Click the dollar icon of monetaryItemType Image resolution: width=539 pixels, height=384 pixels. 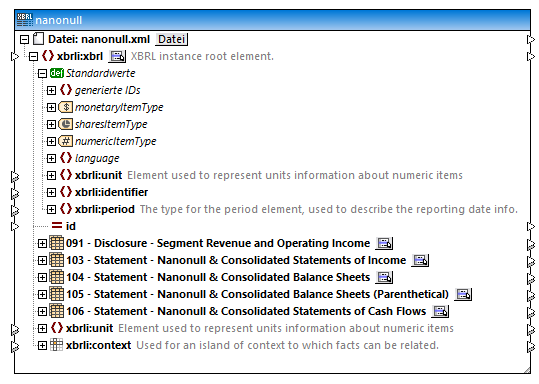pyautogui.click(x=65, y=107)
